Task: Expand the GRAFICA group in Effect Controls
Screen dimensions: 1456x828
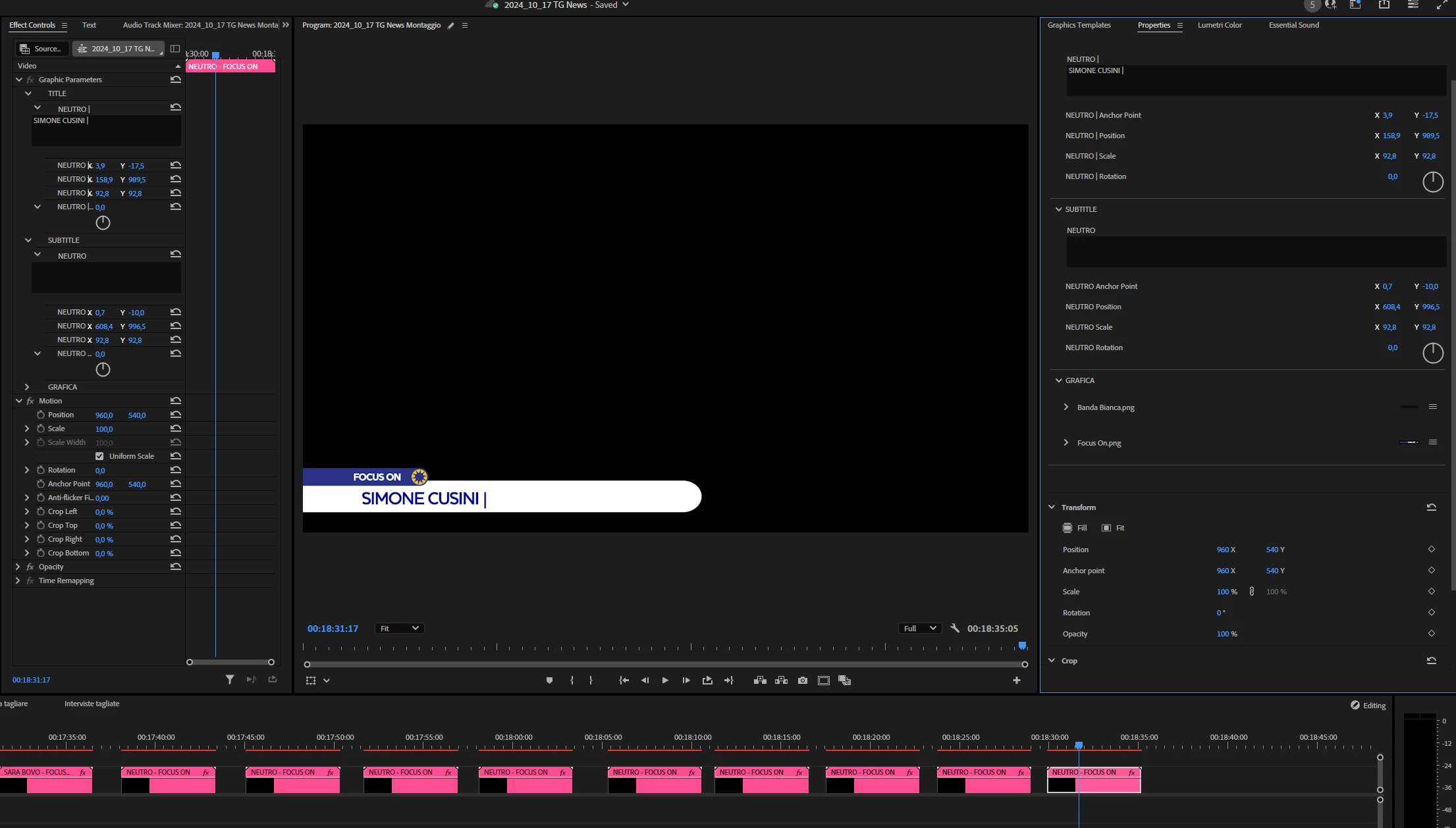Action: (x=27, y=387)
